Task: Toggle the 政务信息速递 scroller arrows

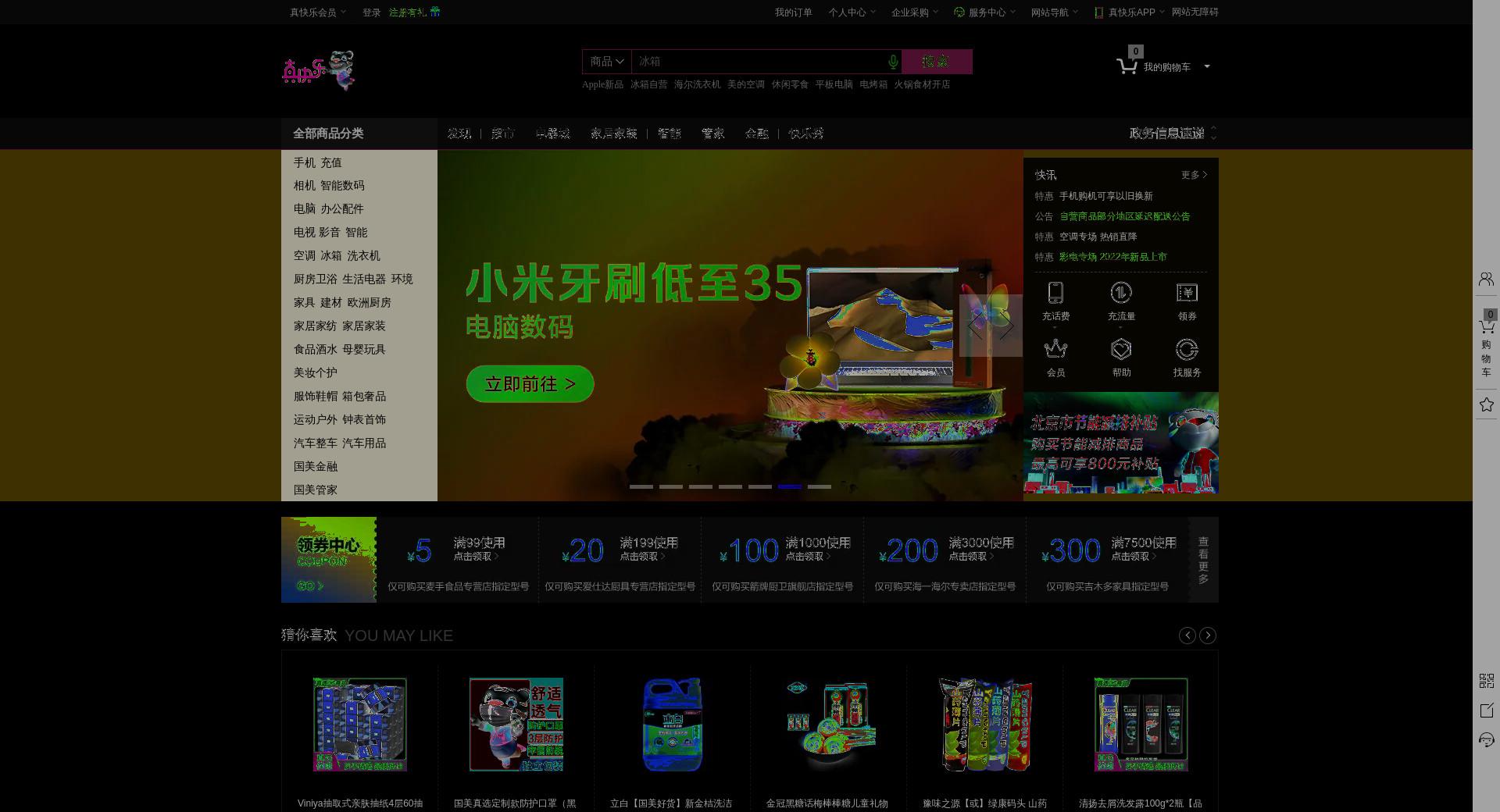Action: point(1213,134)
